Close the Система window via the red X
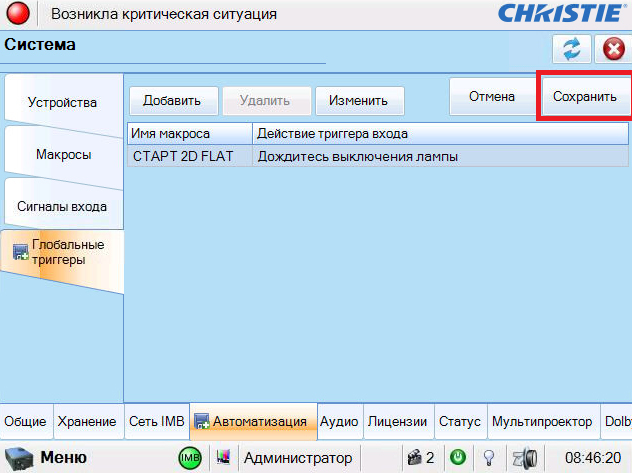 pyautogui.click(x=613, y=49)
